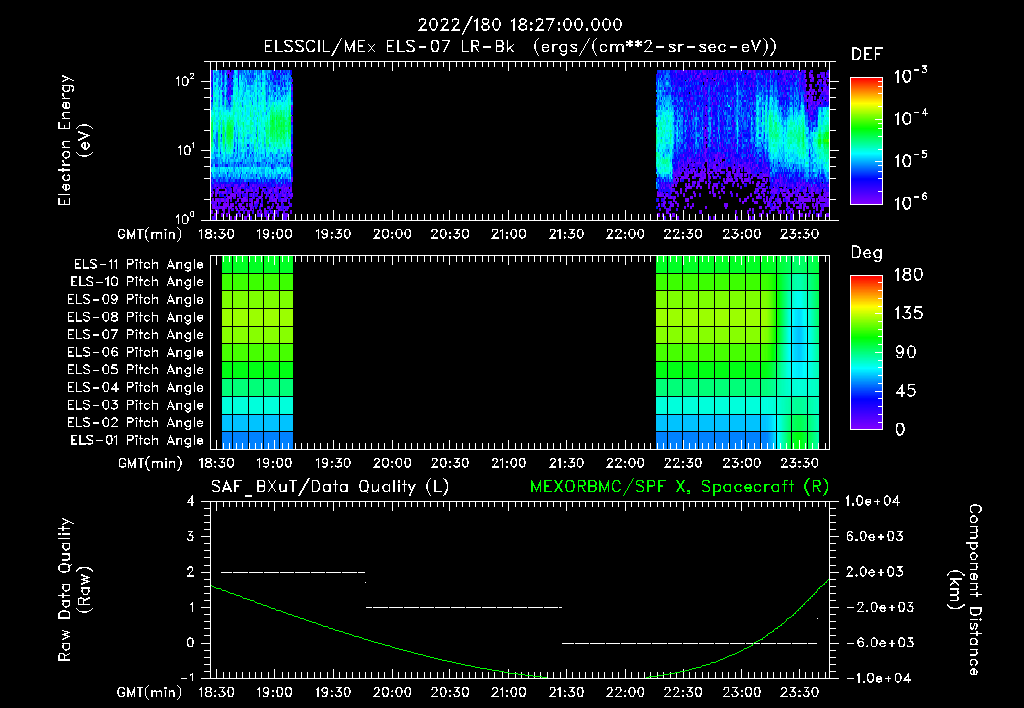Screen dimensions: 1024x708
Task: Click the Component Distance (km) axis label
Action: coord(965,590)
